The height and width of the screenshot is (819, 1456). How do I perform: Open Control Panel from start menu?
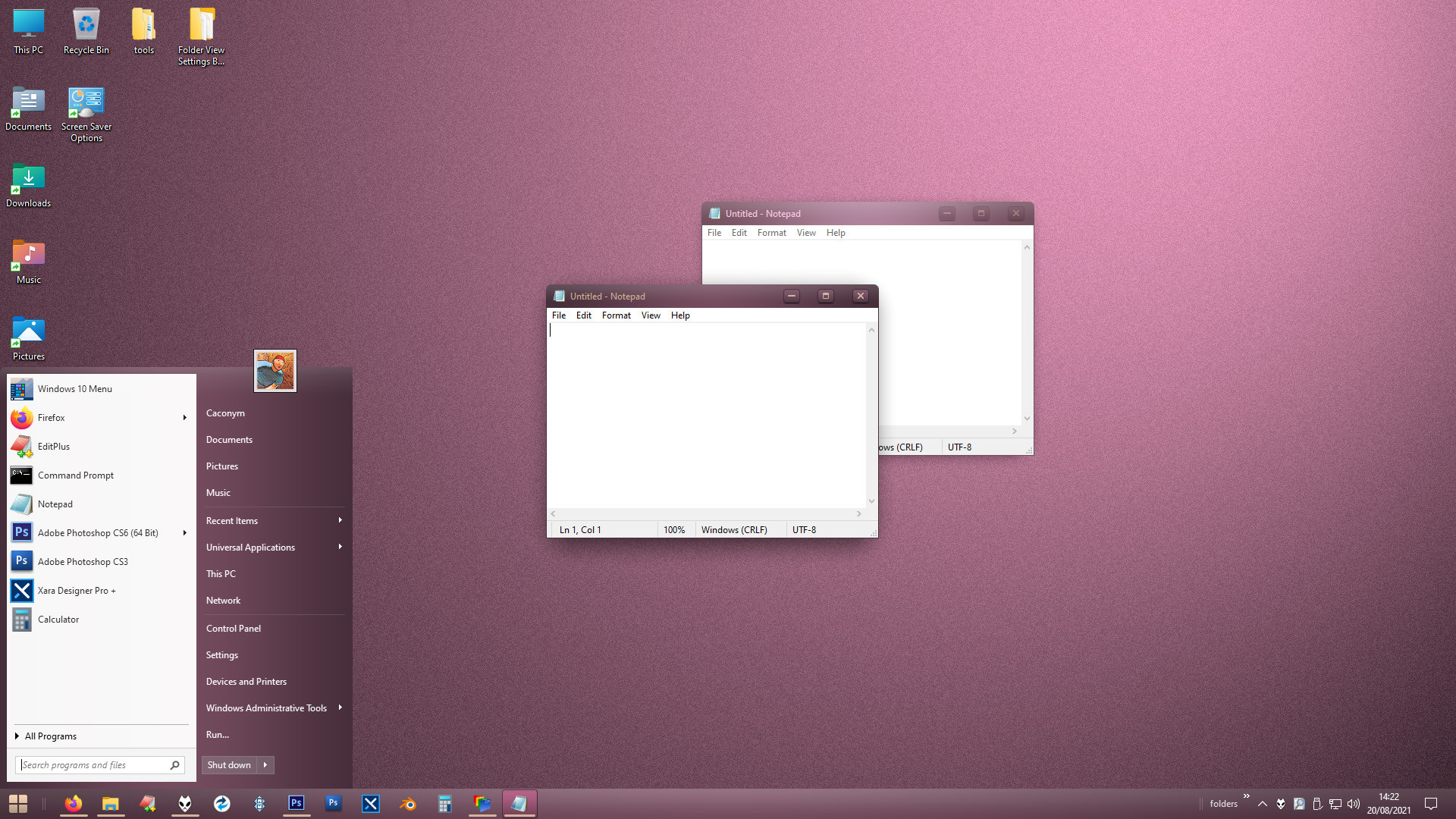tap(234, 629)
